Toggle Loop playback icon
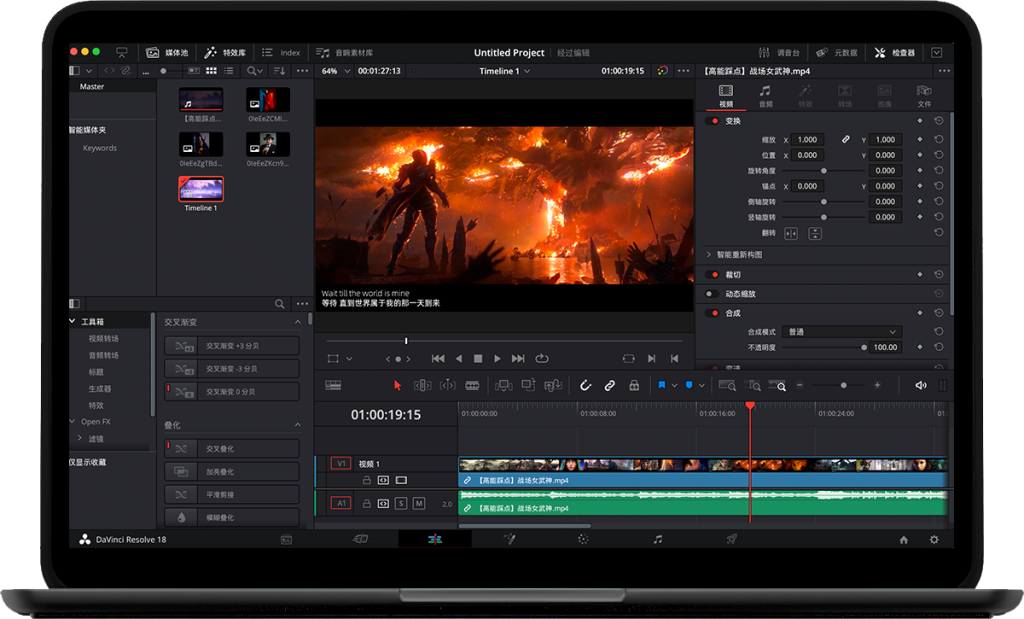 tap(541, 358)
